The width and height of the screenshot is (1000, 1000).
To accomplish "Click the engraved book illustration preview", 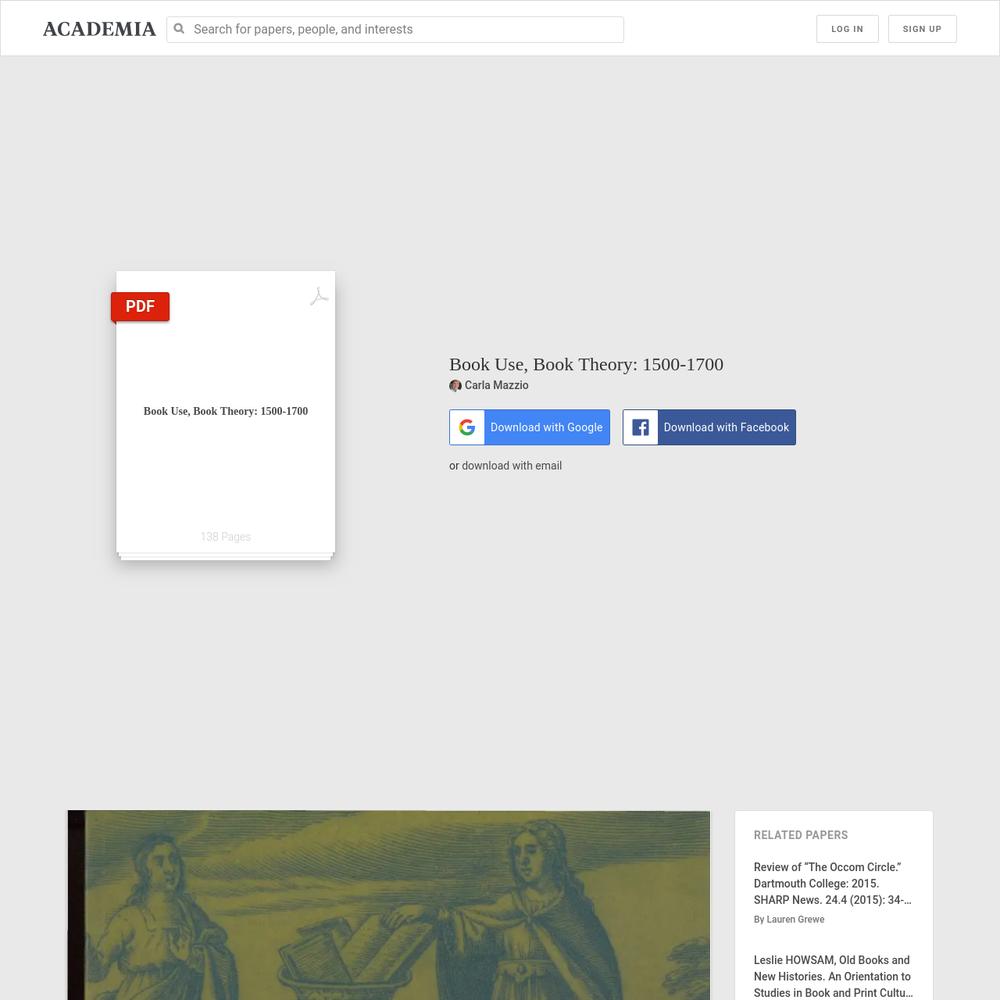I will tap(388, 905).
